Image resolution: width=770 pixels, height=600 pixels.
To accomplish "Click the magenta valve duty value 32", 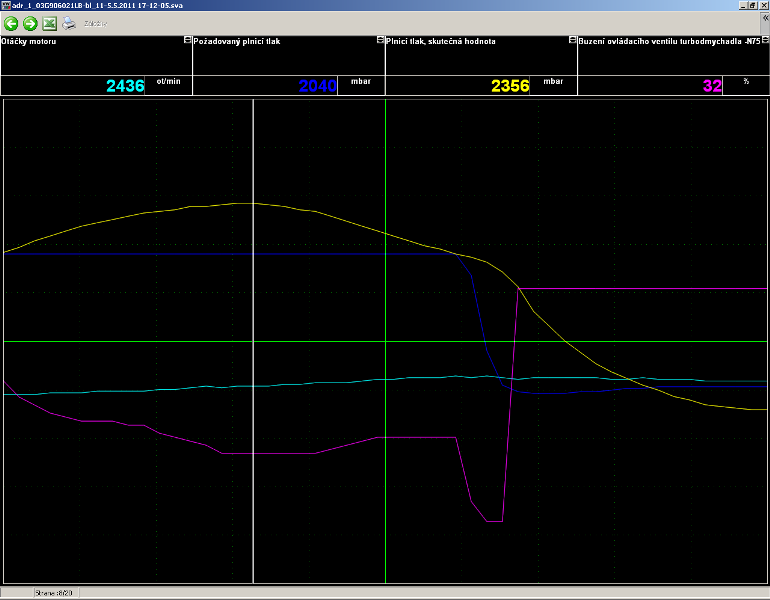I will [x=712, y=86].
